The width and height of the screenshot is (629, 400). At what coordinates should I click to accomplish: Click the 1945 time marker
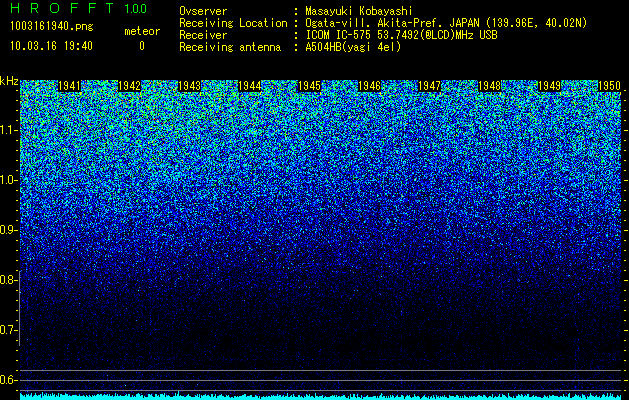point(309,86)
